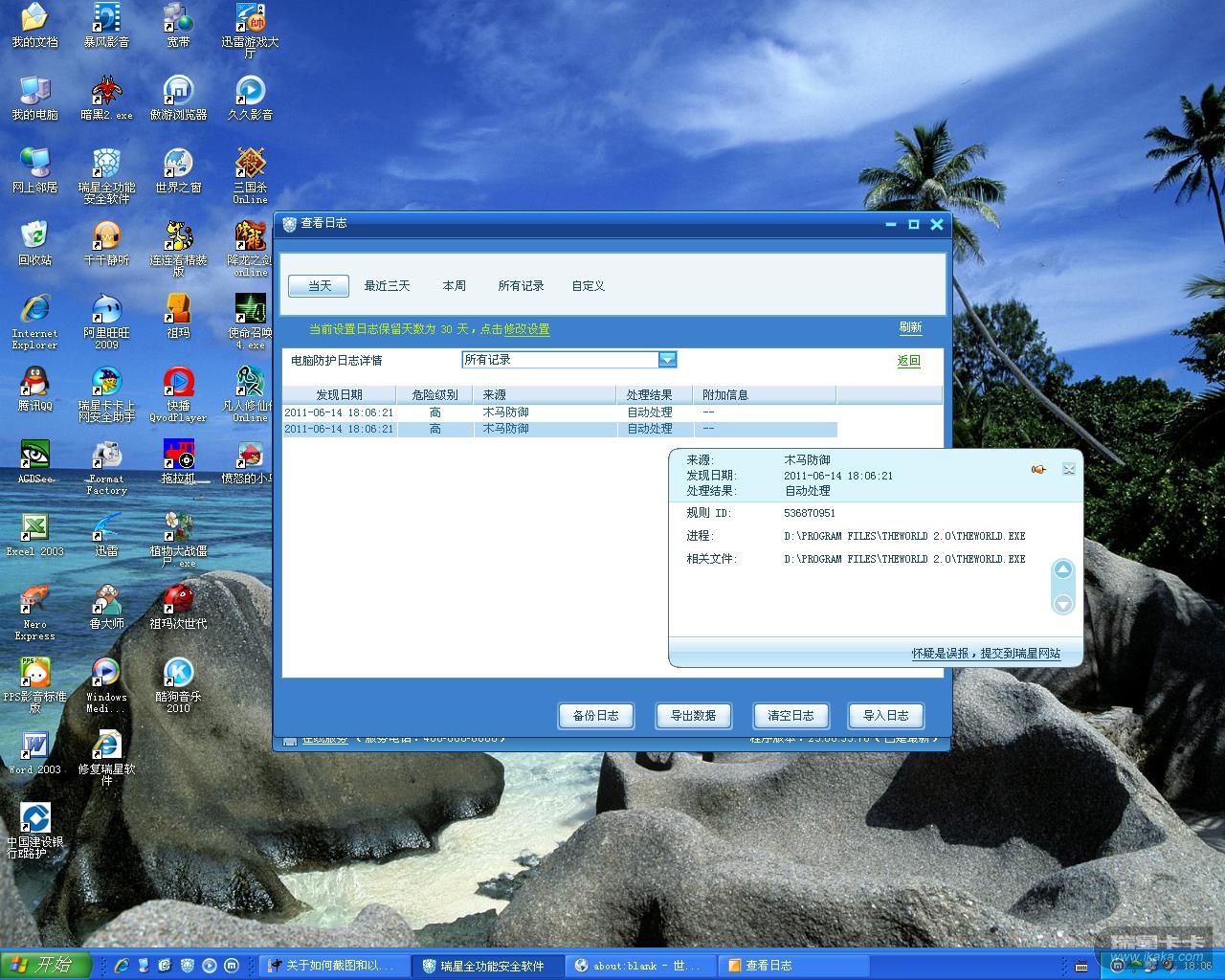Viewport: 1225px width, 980px height.
Task: Select the 腾讯QQ desktop icon
Action: click(x=34, y=389)
